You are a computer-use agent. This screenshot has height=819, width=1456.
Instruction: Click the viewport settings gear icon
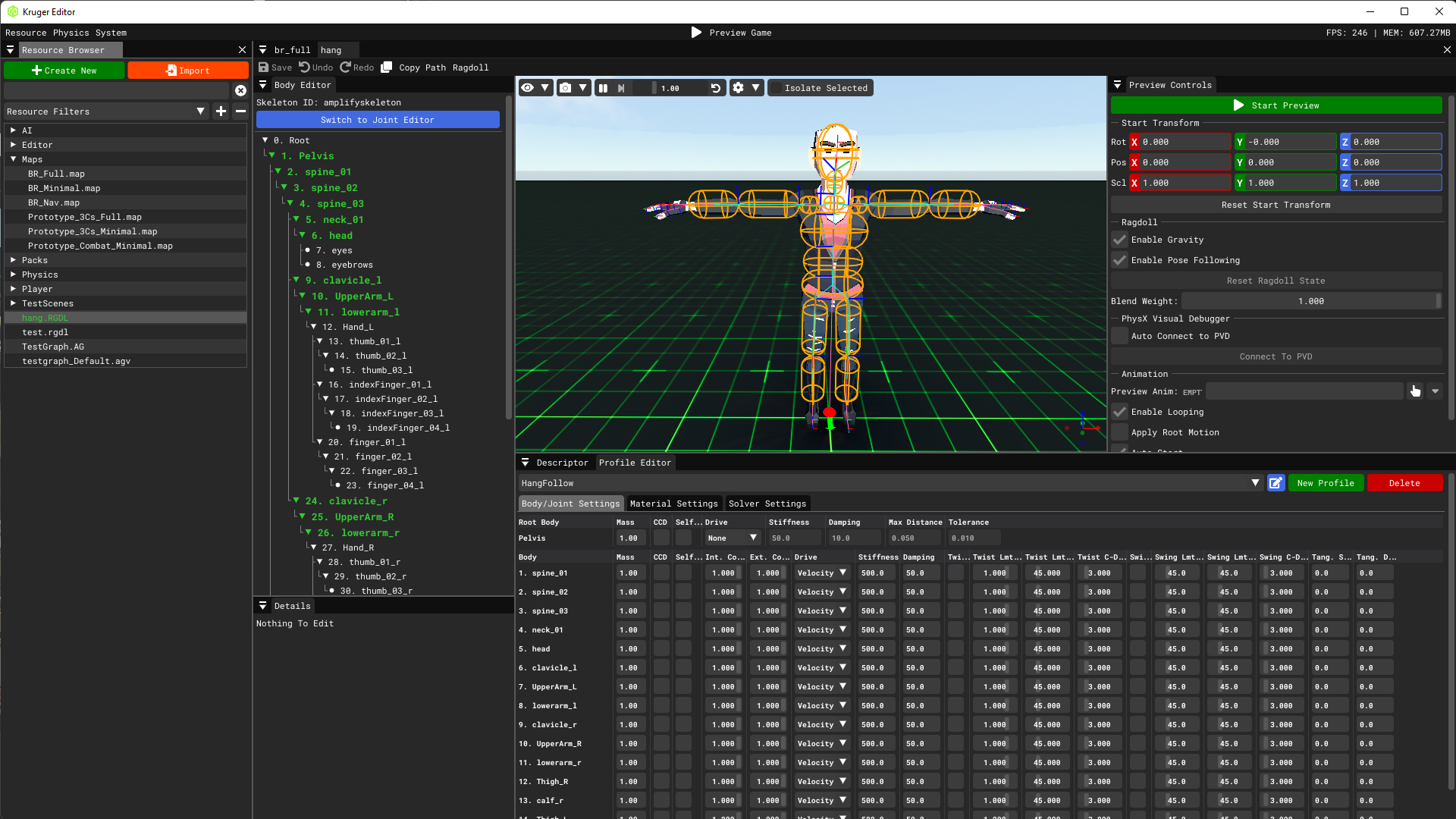click(738, 88)
